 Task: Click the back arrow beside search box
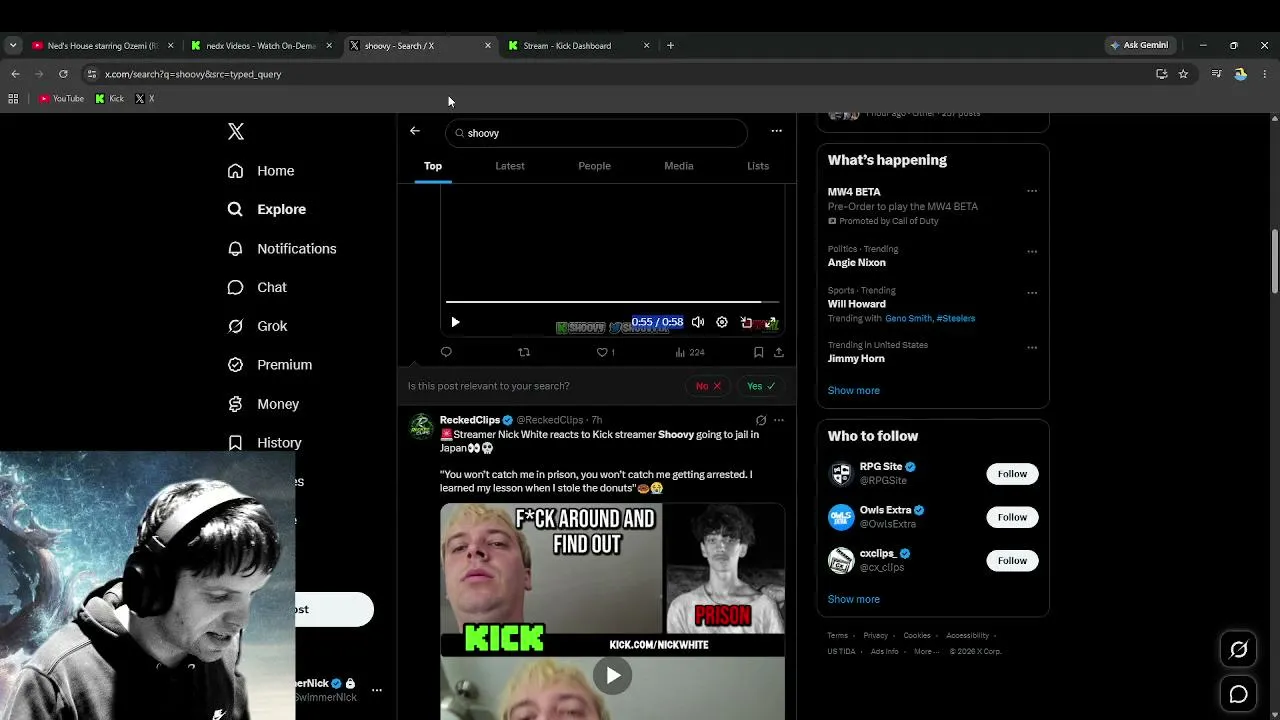point(415,131)
